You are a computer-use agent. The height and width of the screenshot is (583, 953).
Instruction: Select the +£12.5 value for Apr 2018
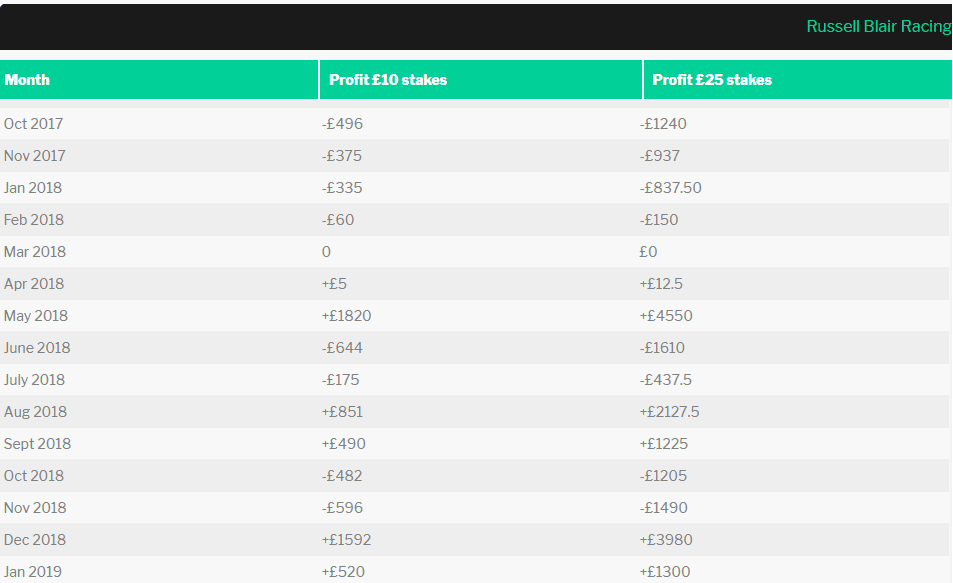pos(661,284)
